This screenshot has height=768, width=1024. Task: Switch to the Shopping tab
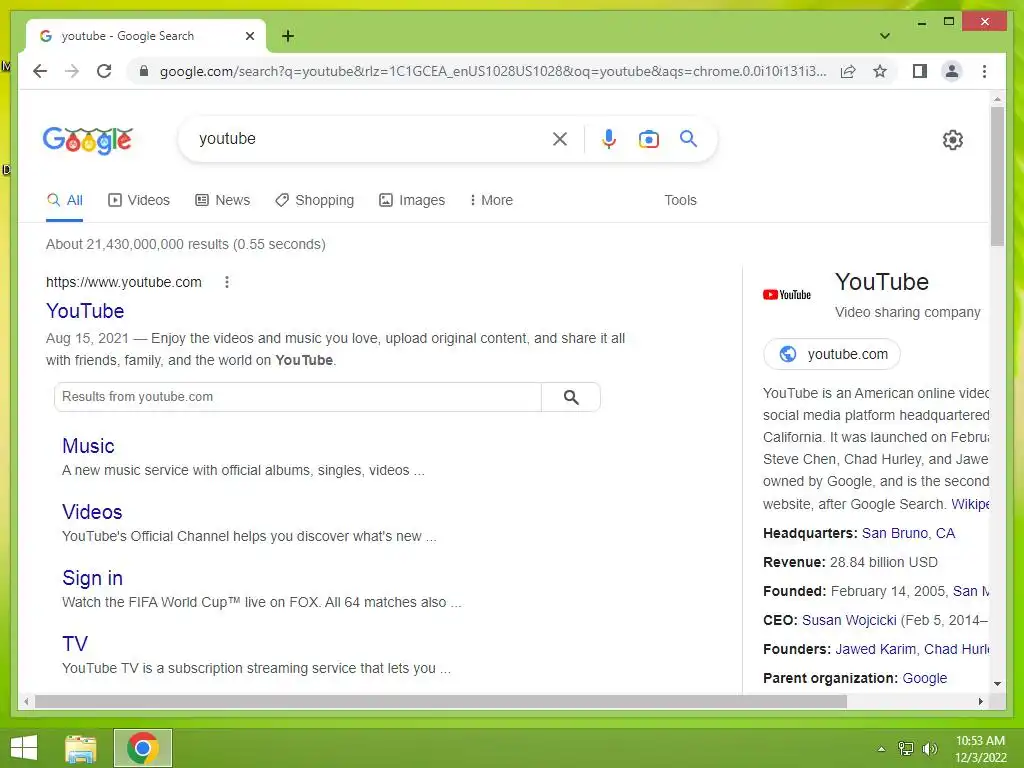click(314, 200)
